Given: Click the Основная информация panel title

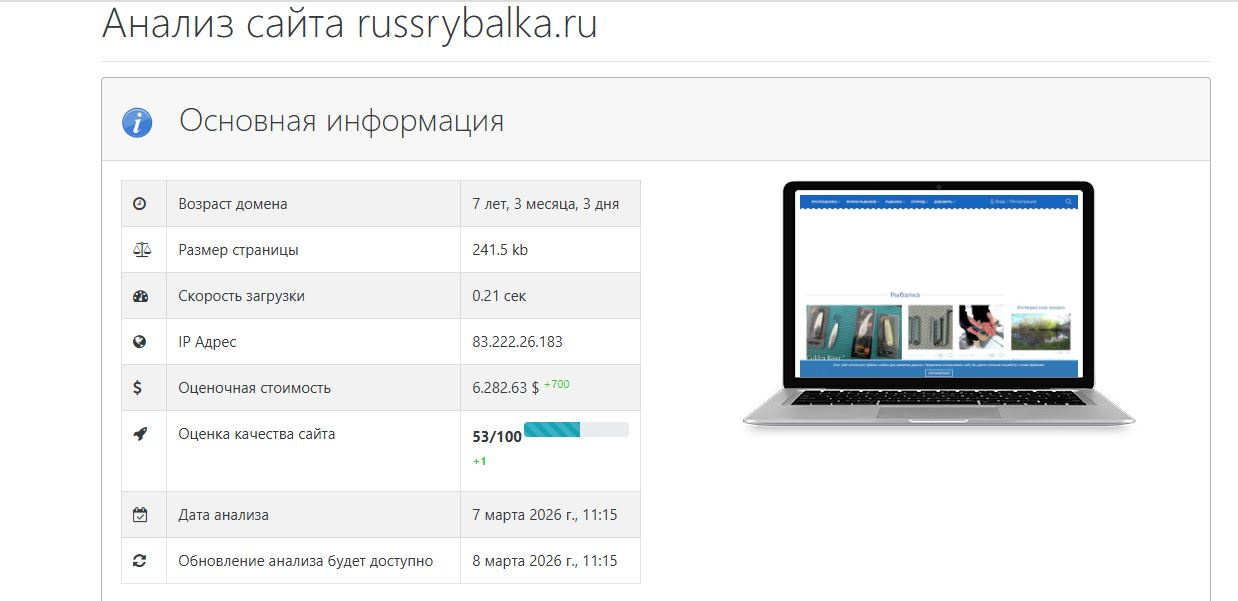Looking at the screenshot, I should (341, 121).
